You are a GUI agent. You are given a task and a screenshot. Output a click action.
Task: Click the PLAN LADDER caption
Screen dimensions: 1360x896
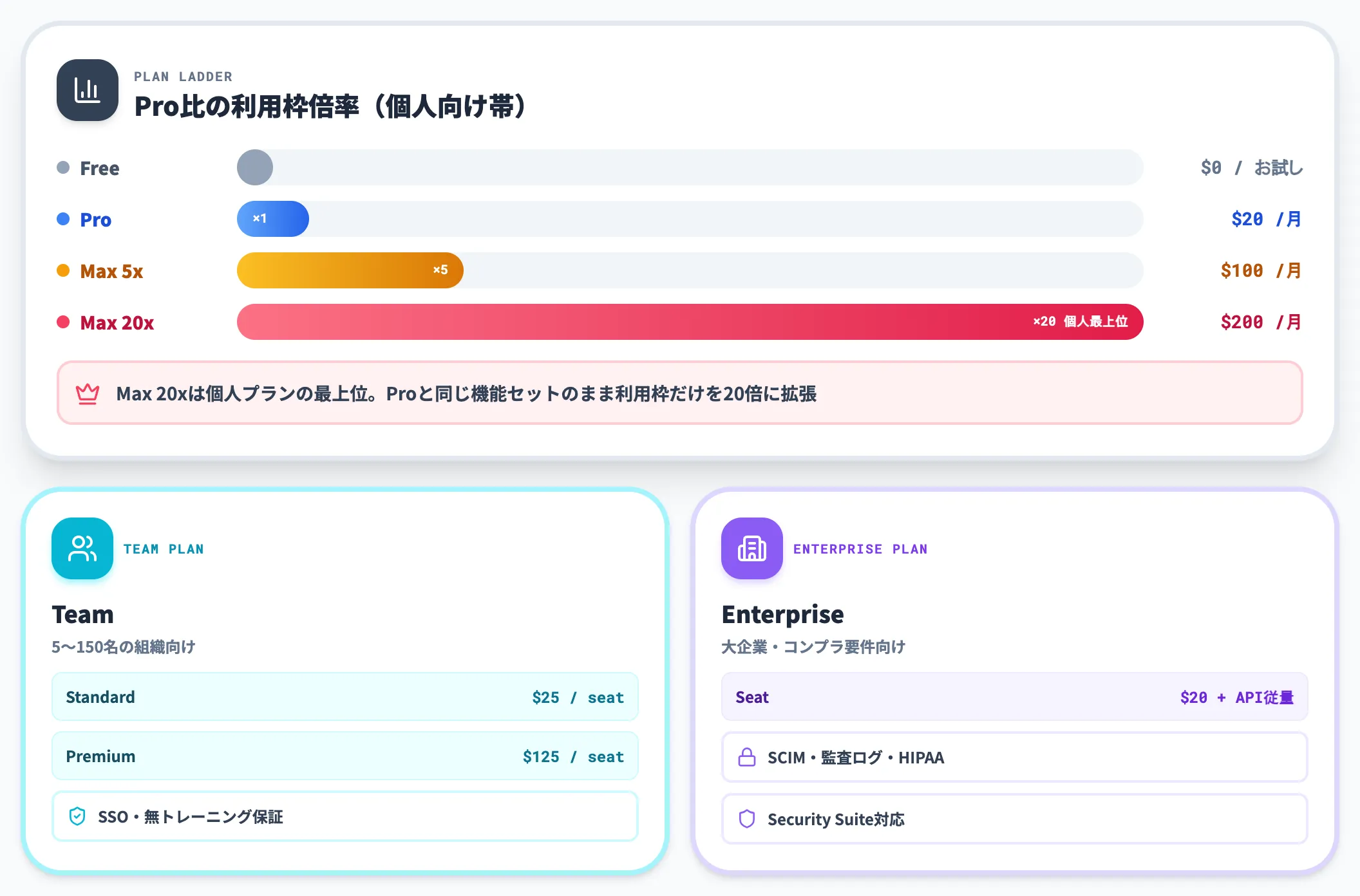[184, 77]
